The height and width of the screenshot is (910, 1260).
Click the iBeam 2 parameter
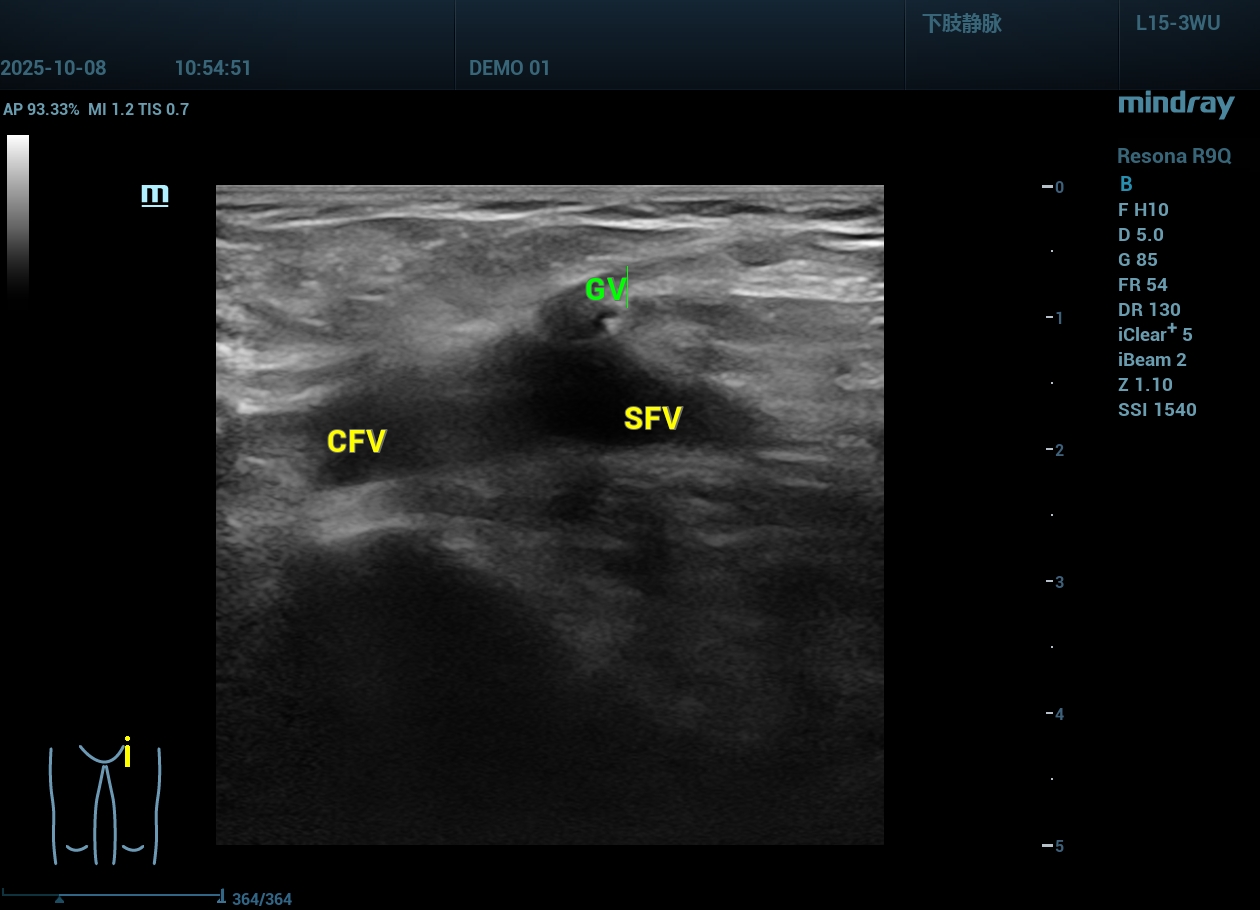(1152, 360)
